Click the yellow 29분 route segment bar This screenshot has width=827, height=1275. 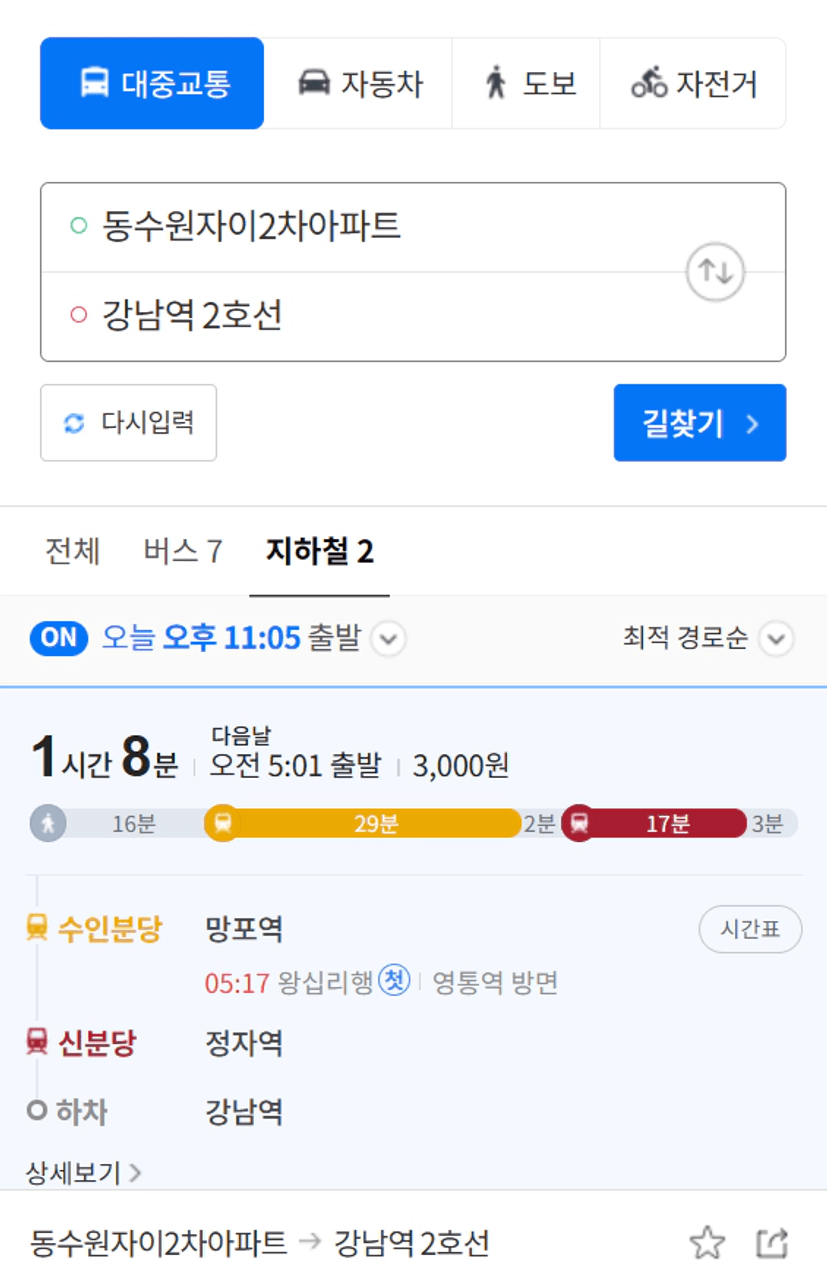[x=375, y=824]
